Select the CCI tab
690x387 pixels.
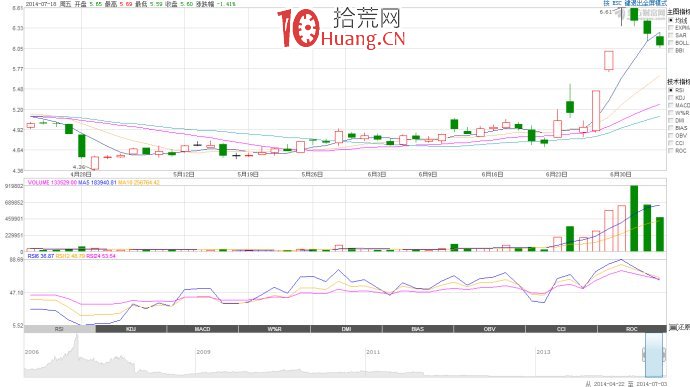tap(561, 329)
